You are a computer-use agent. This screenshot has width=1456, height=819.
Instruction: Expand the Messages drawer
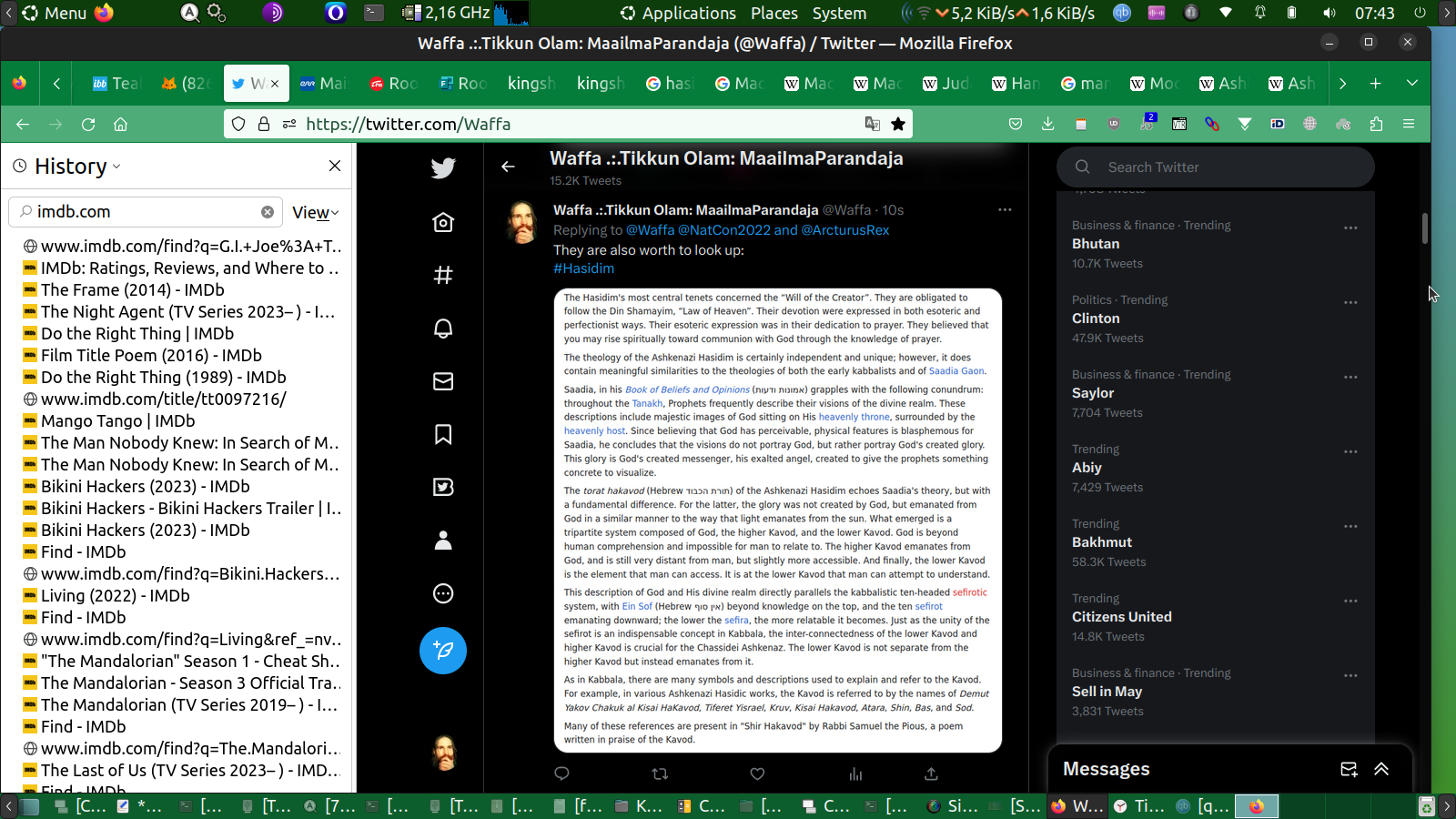(x=1381, y=769)
